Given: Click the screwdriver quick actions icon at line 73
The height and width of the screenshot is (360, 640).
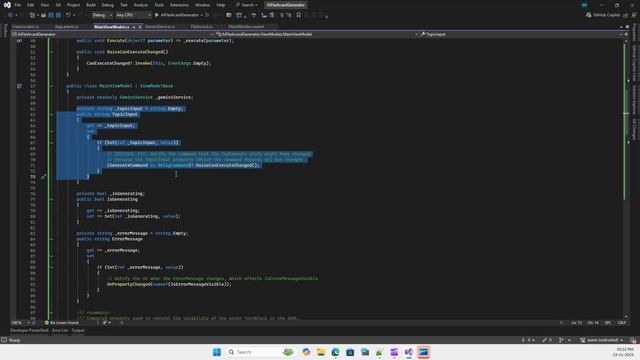Looking at the screenshot, I should (43, 177).
